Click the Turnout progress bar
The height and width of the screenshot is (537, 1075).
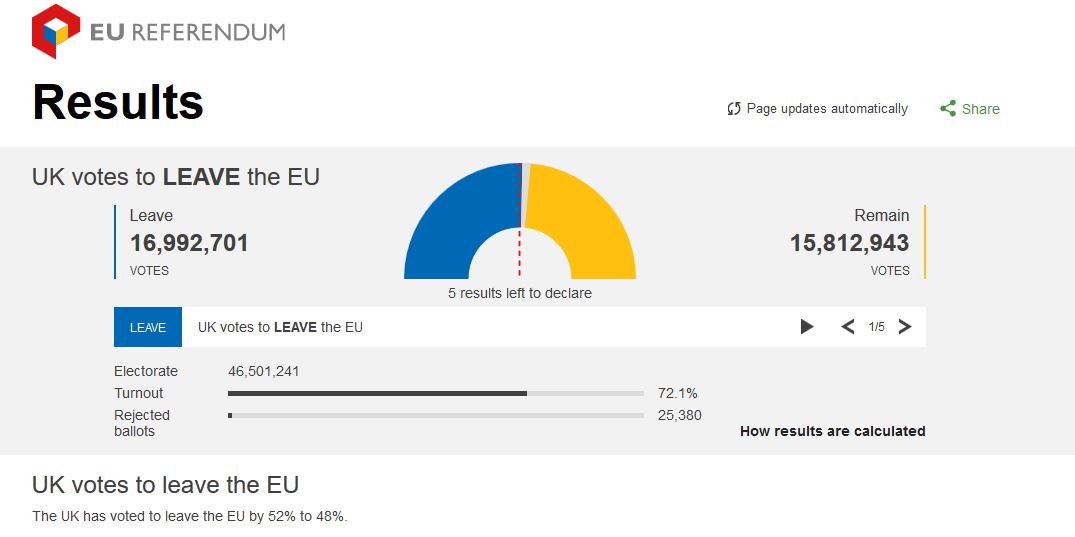click(x=436, y=393)
